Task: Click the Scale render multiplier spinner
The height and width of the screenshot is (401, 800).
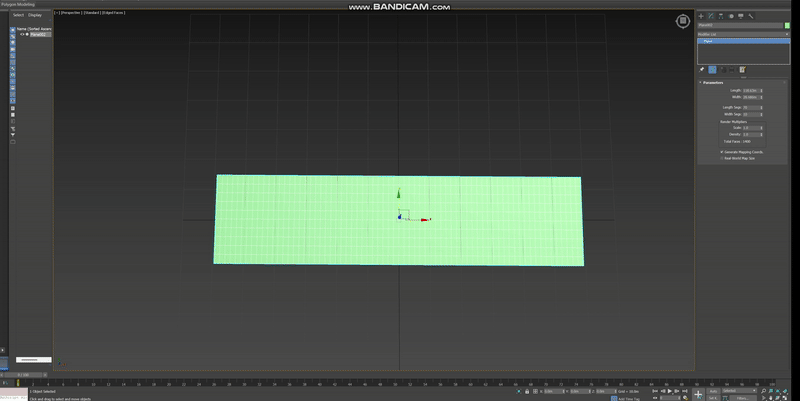Action: point(761,128)
